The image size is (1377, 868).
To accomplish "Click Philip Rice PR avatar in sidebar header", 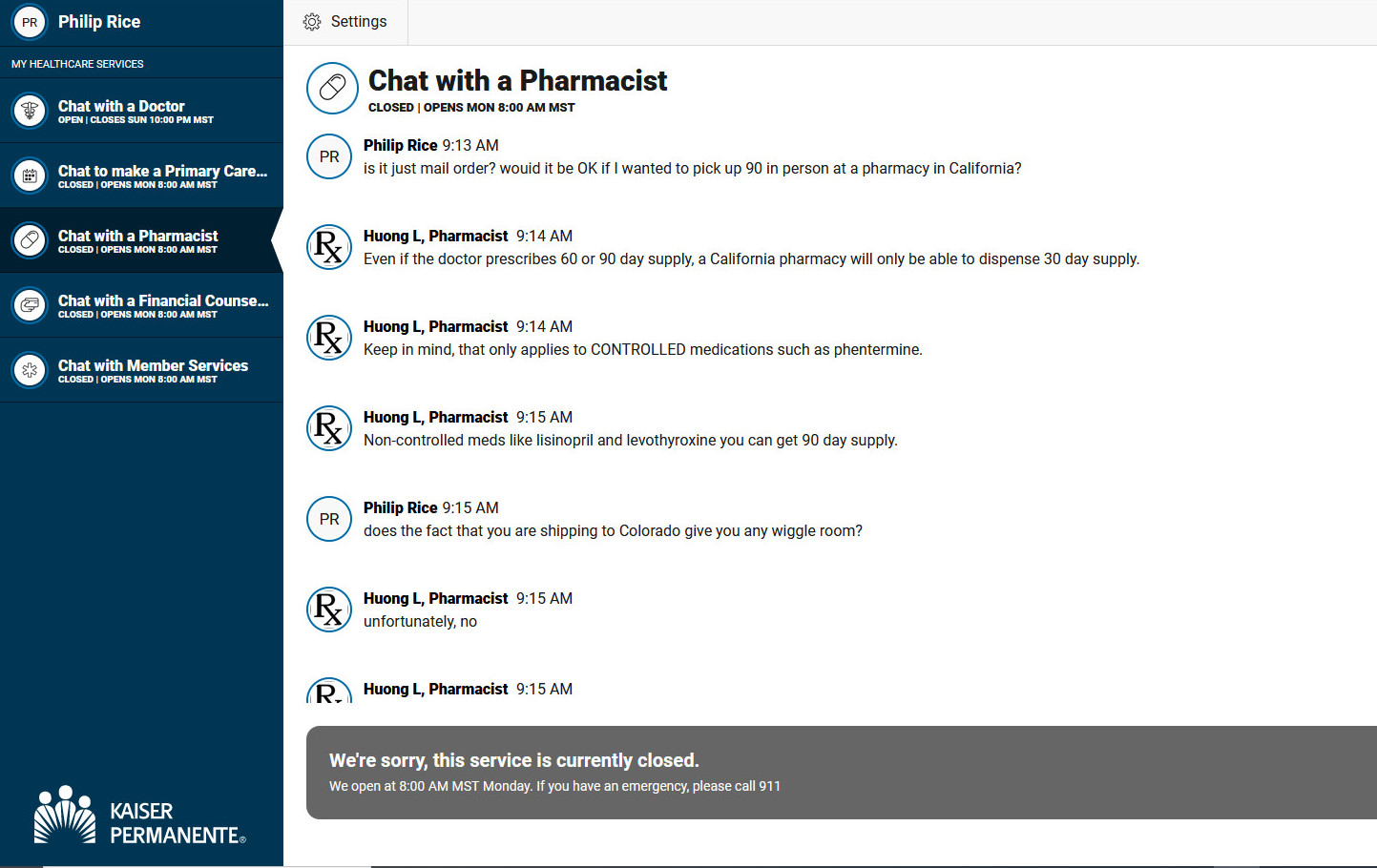I will [x=30, y=22].
